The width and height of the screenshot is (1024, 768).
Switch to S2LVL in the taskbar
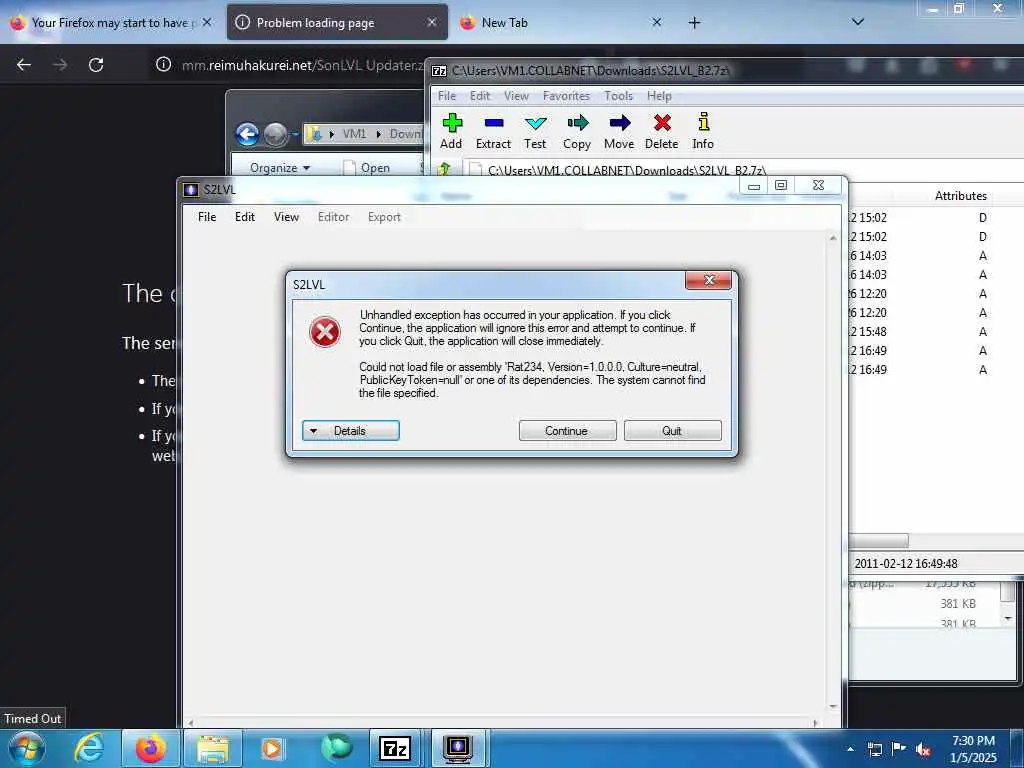coord(458,748)
